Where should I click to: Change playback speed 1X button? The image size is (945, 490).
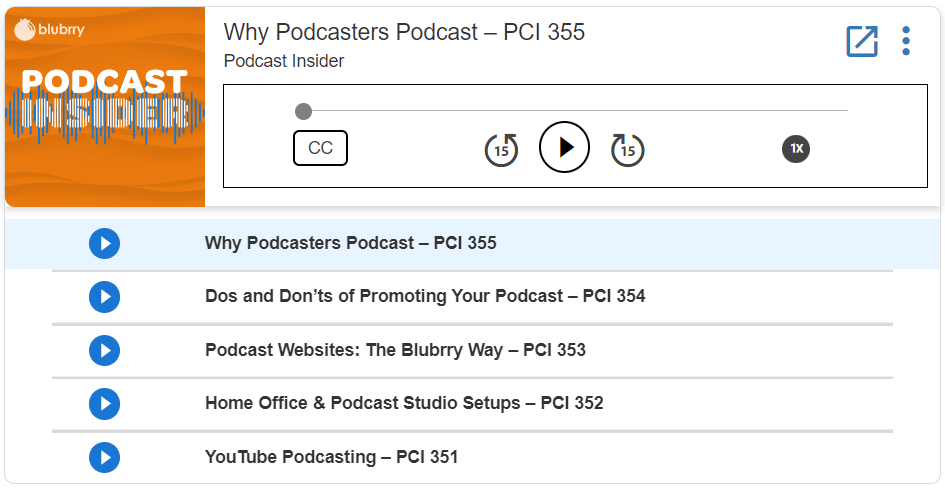click(796, 149)
